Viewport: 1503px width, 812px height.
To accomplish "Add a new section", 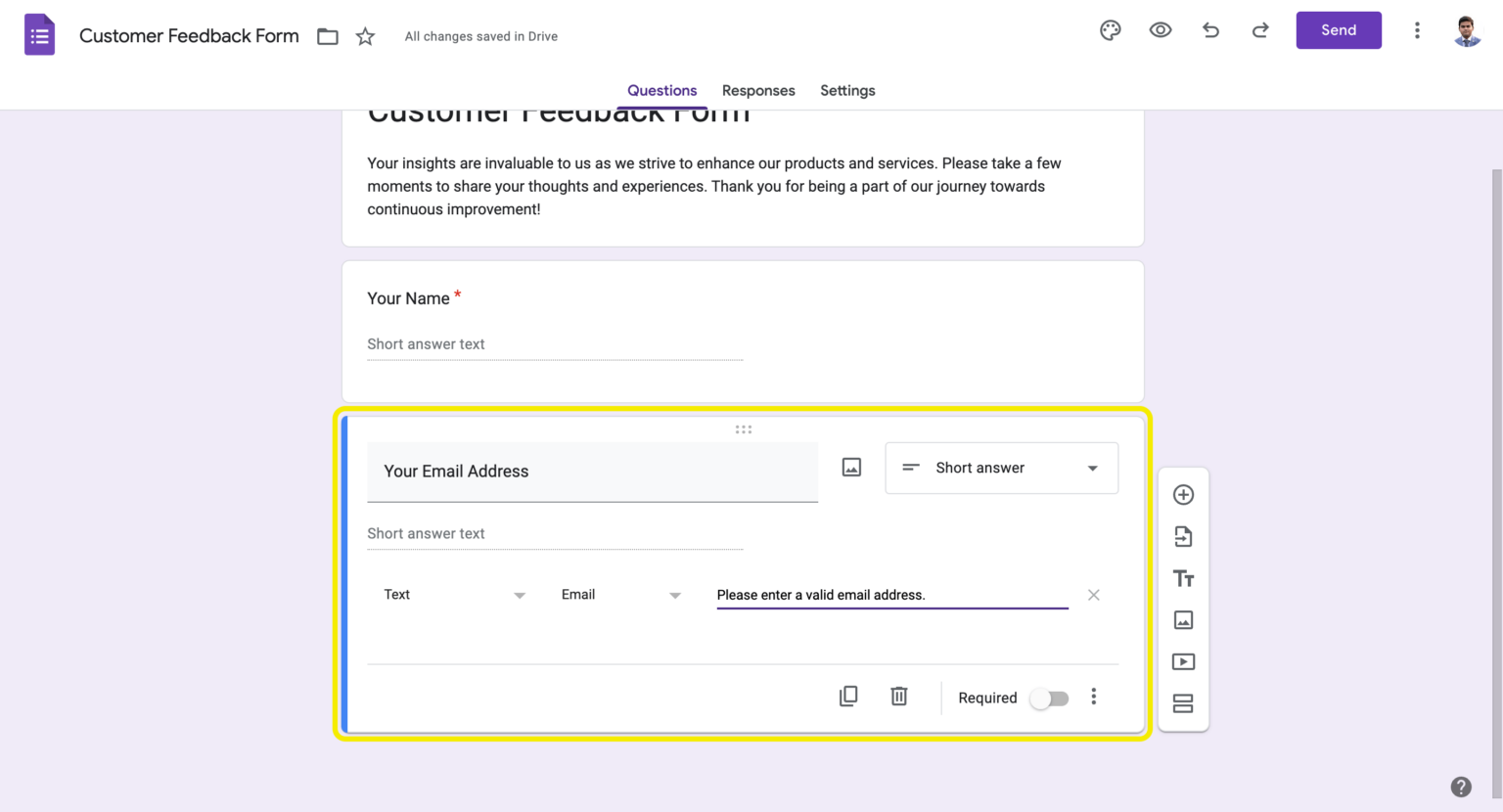I will click(x=1183, y=702).
